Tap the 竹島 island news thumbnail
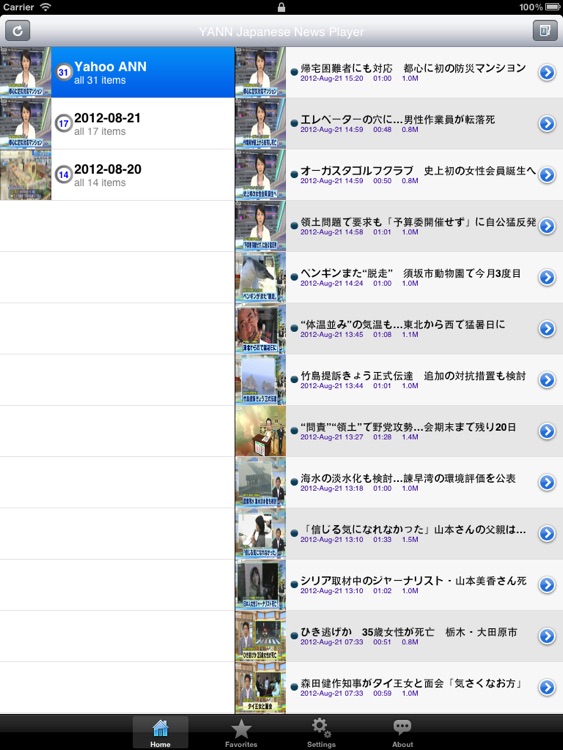Image resolution: width=563 pixels, height=750 pixels. [261, 380]
